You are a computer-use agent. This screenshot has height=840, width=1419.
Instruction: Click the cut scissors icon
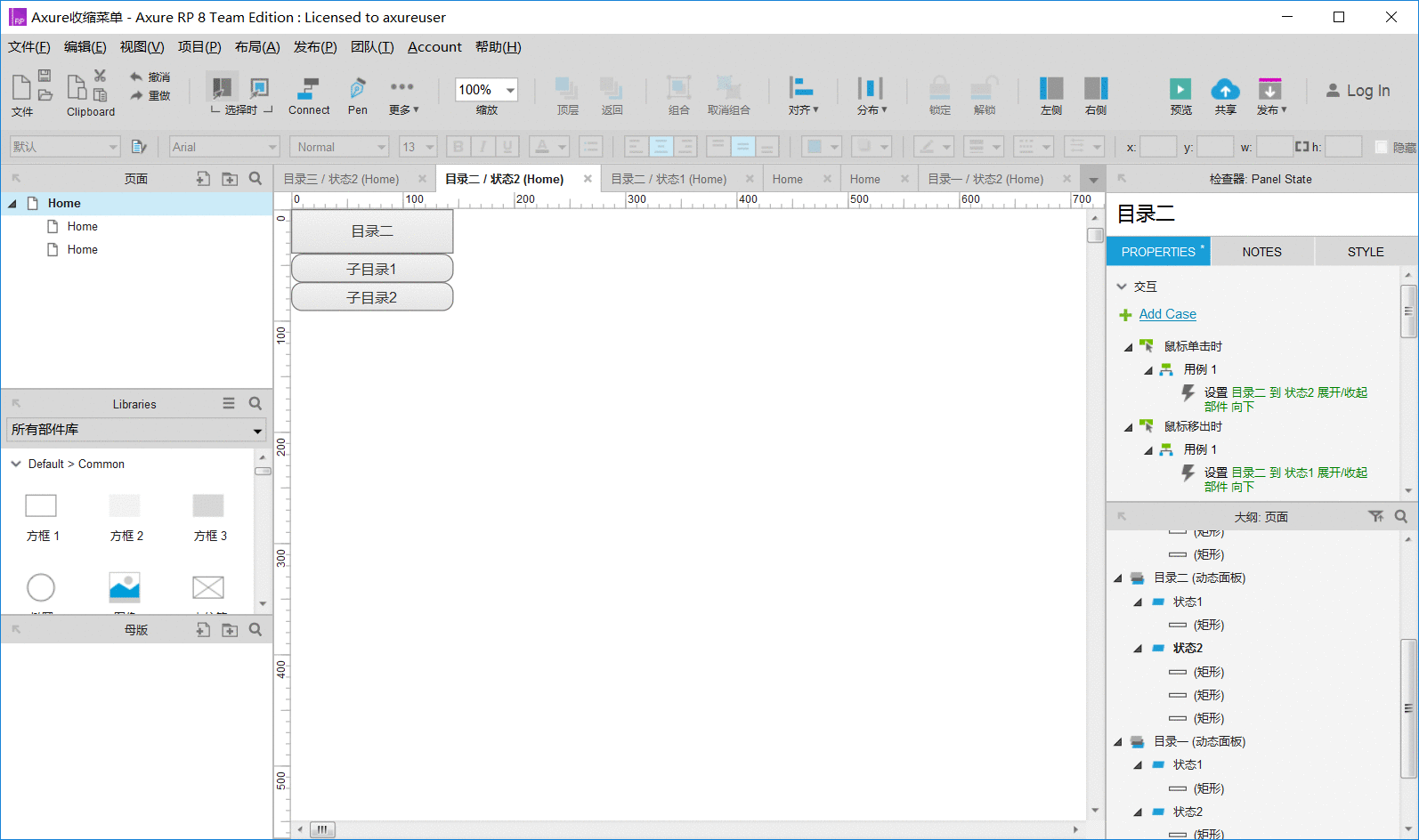pyautogui.click(x=100, y=76)
